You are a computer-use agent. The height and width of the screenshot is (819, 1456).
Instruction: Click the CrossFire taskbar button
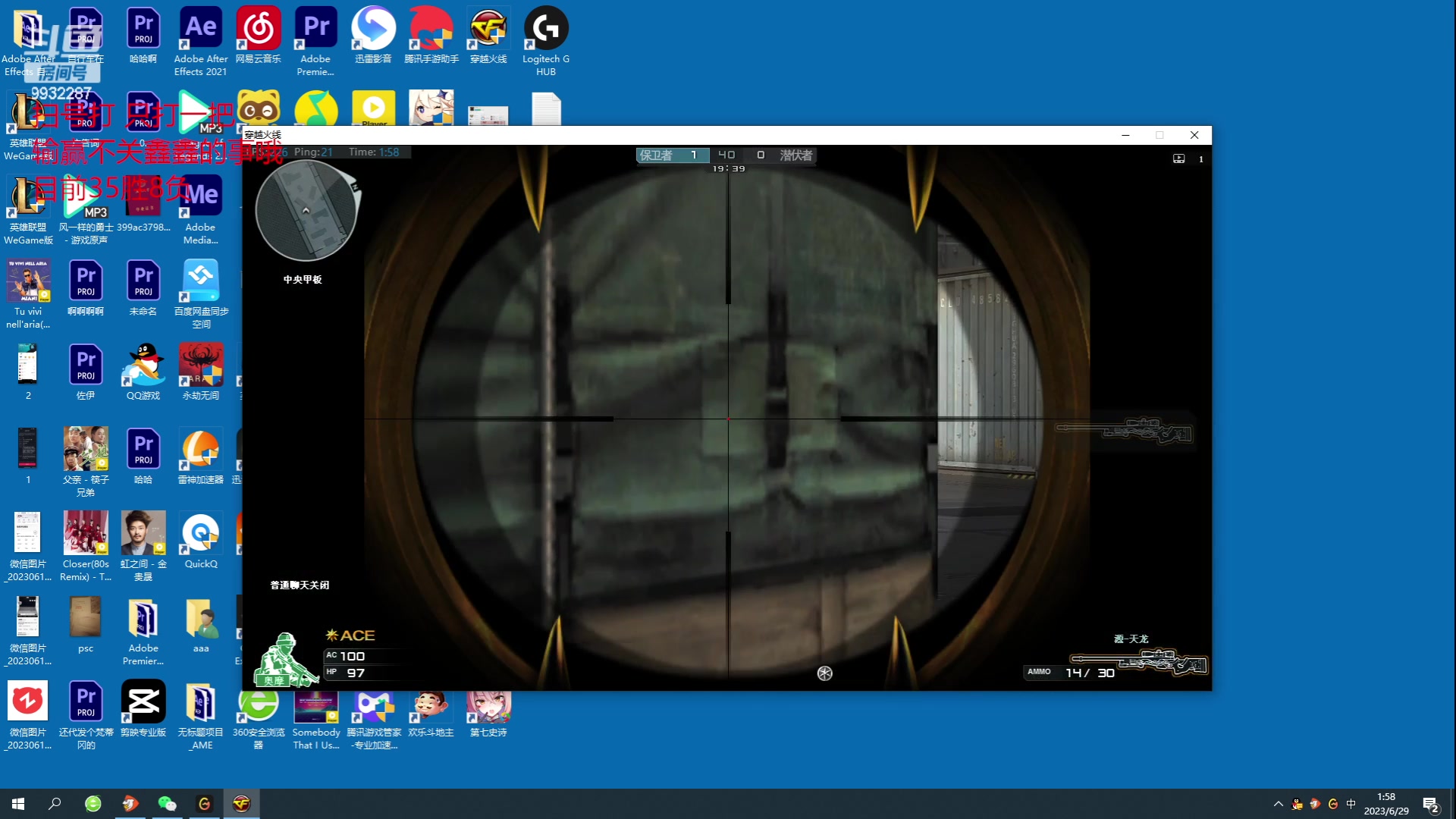(241, 804)
